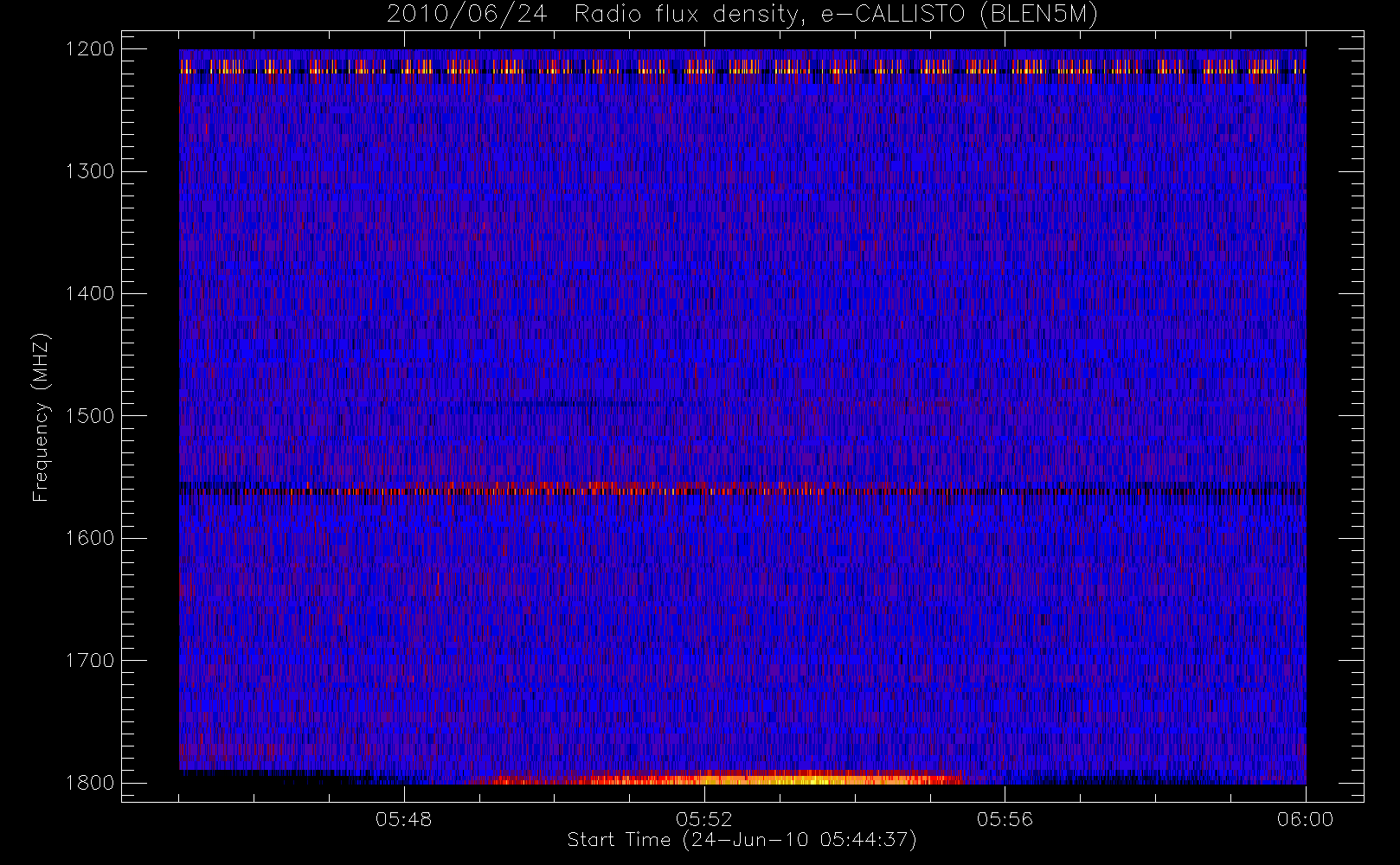Click the 1400 frequency tick label
This screenshot has height=865, width=1400.
click(x=90, y=294)
